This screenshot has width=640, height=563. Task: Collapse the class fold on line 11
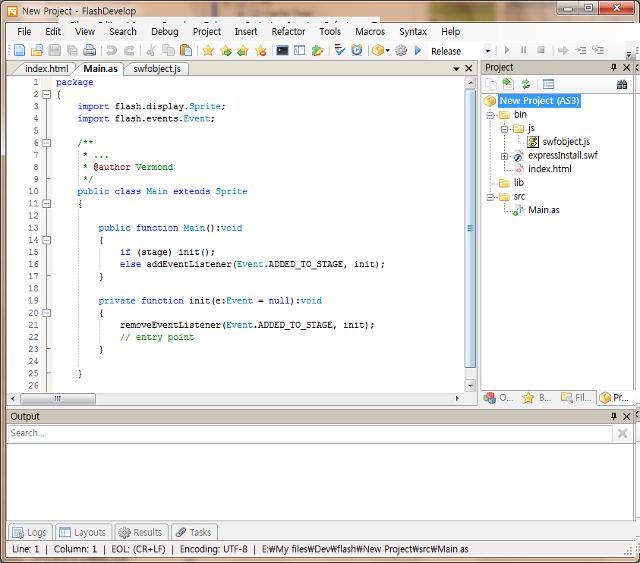coord(47,203)
